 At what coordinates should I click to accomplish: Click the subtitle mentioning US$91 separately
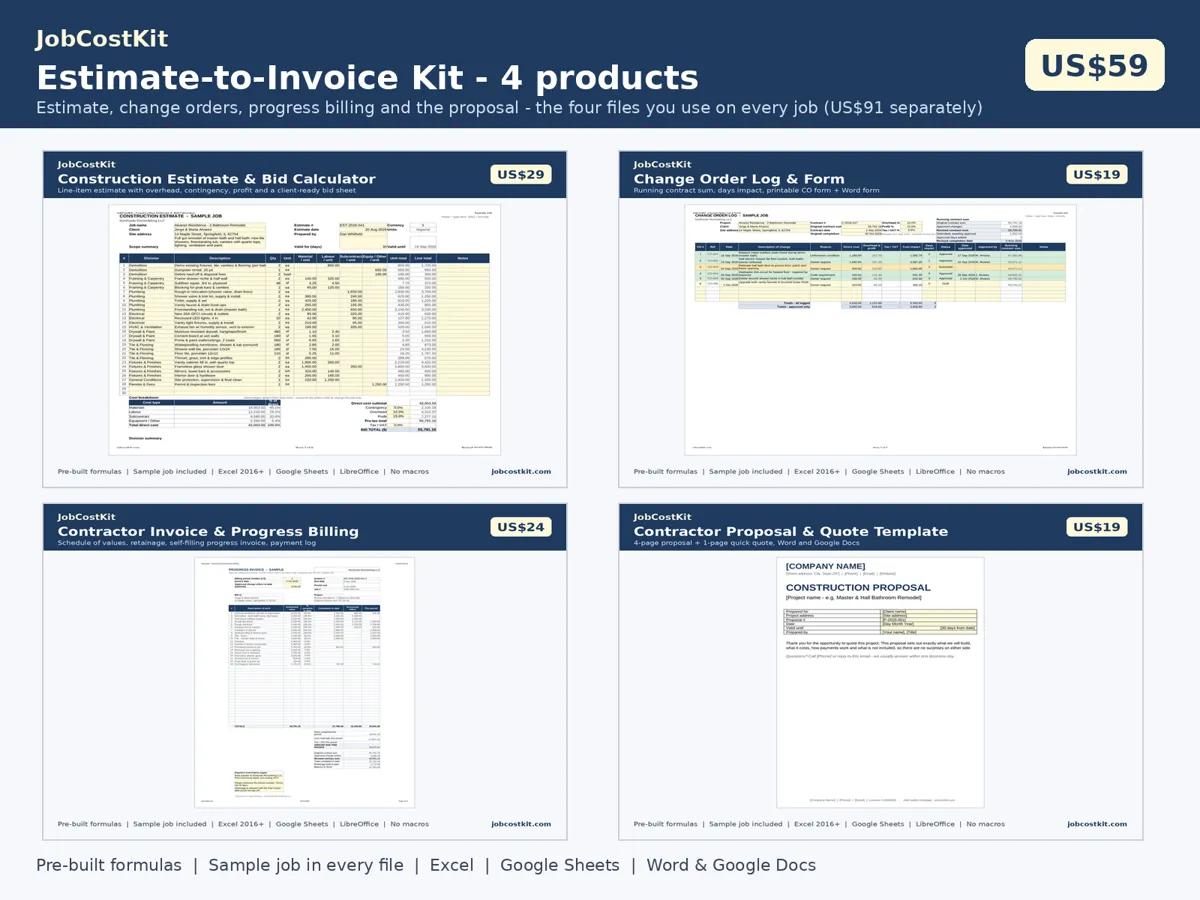click(x=509, y=108)
